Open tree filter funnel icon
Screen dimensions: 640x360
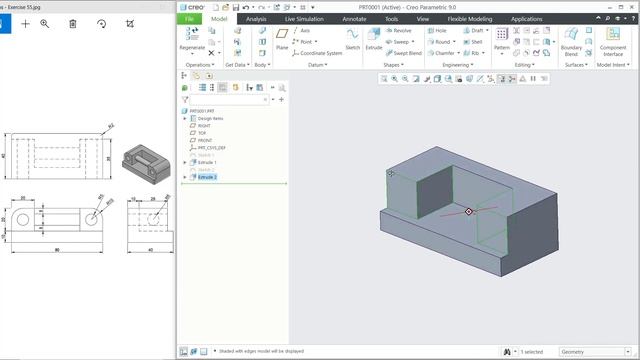pos(185,99)
